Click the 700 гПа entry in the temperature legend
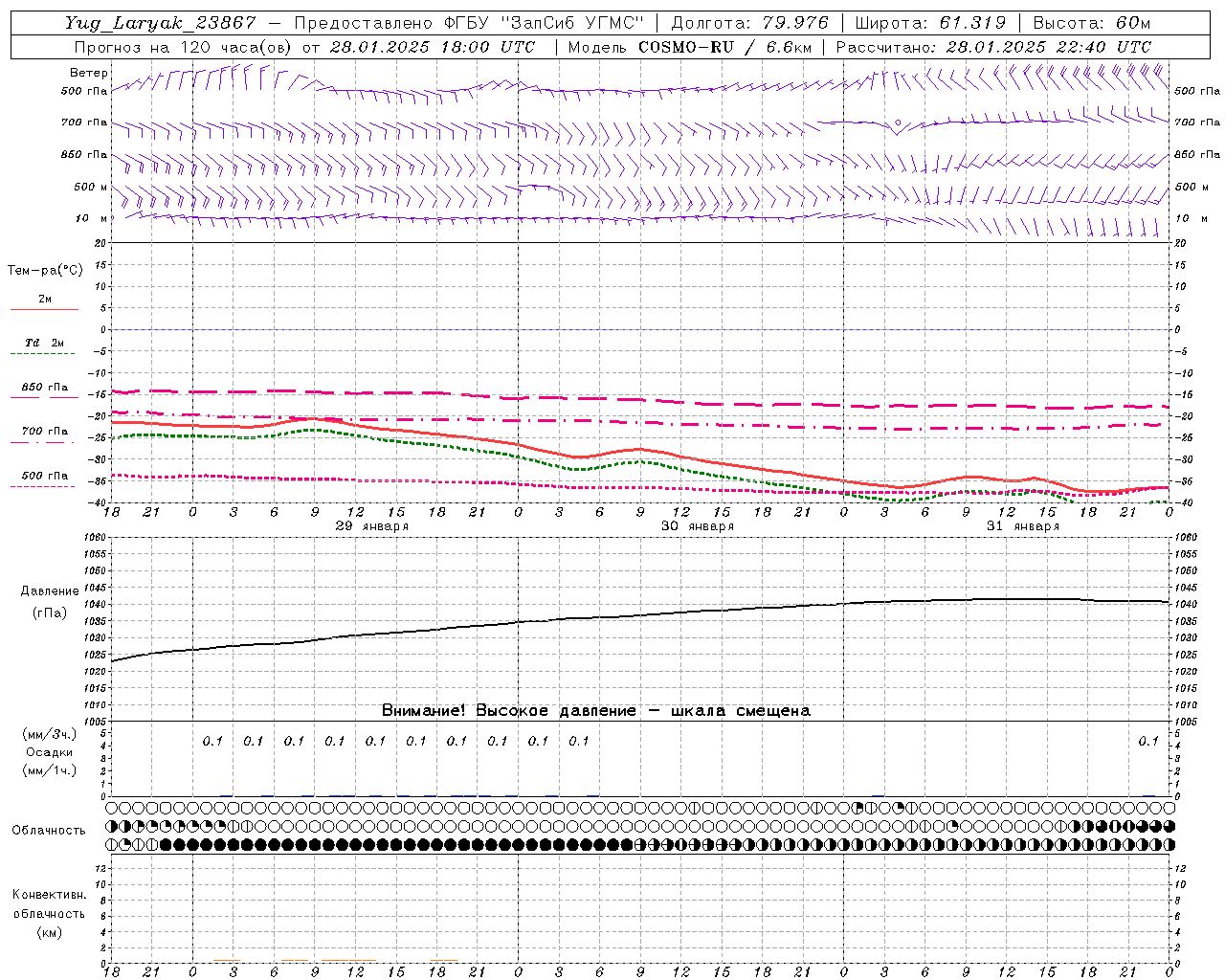This screenshot has height=980, width=1225. (x=45, y=432)
